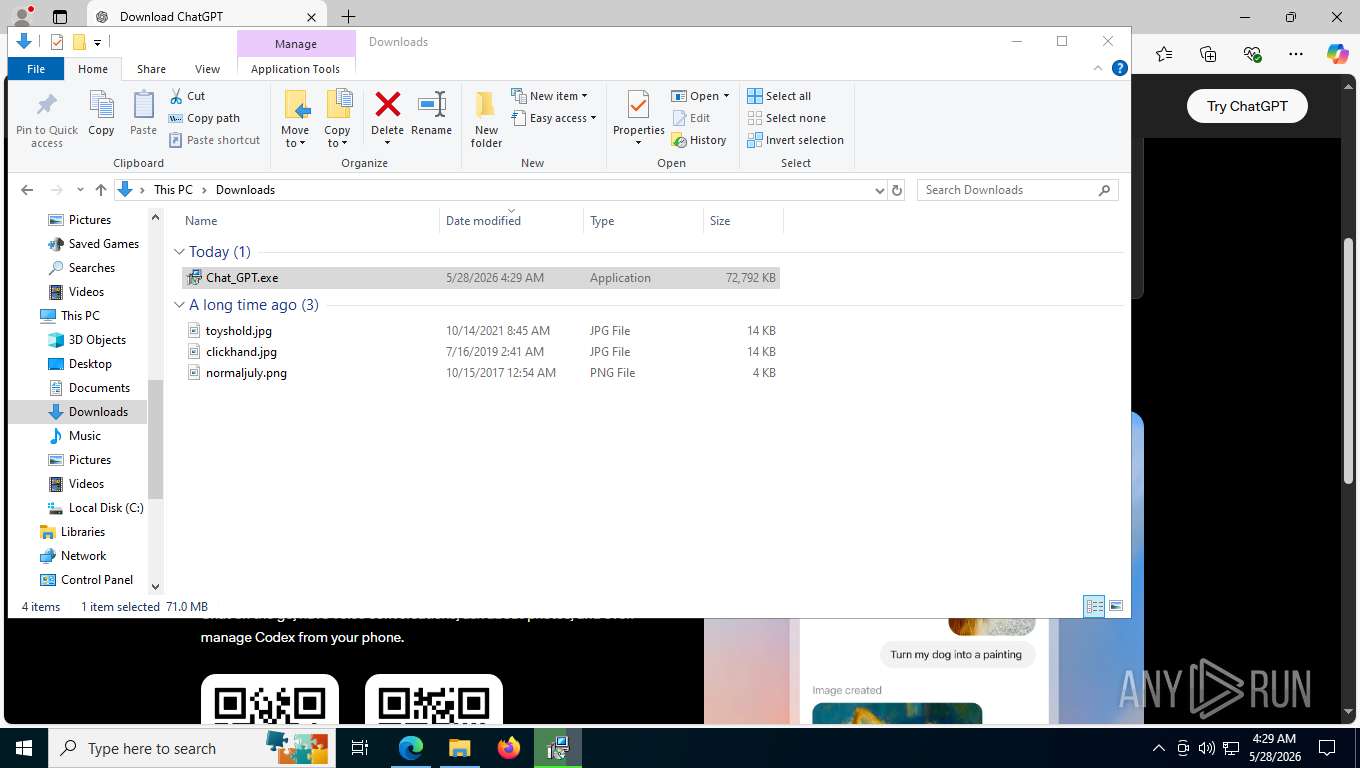1360x768 pixels.
Task: Open Network in navigation pane
Action: (72, 556)
